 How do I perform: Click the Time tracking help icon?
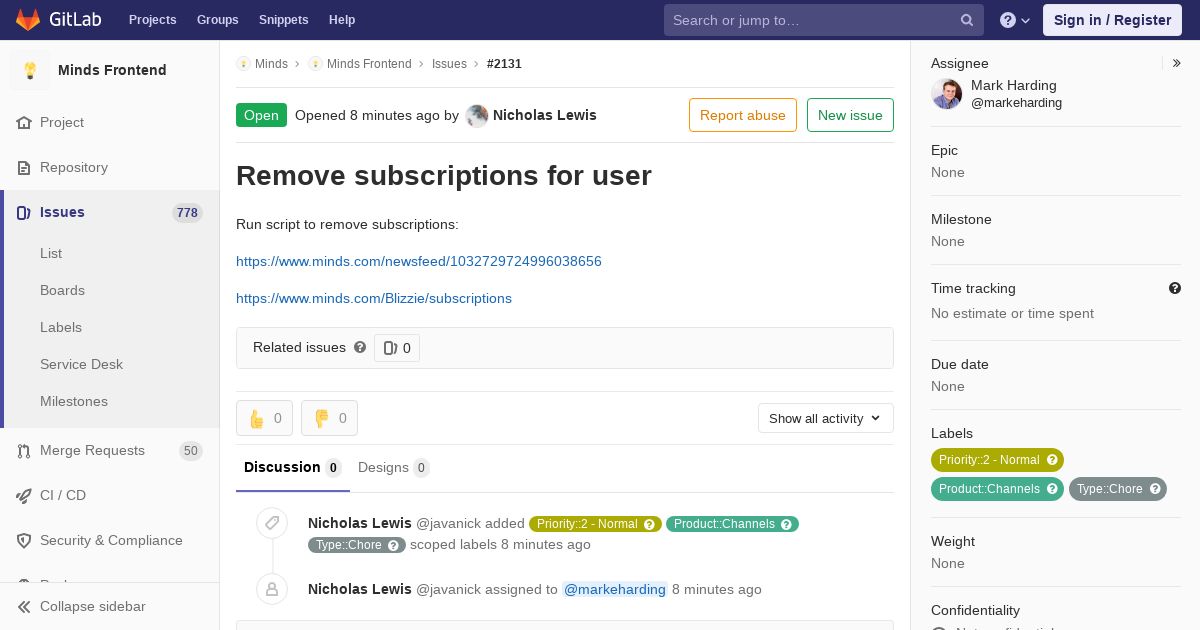click(x=1175, y=288)
